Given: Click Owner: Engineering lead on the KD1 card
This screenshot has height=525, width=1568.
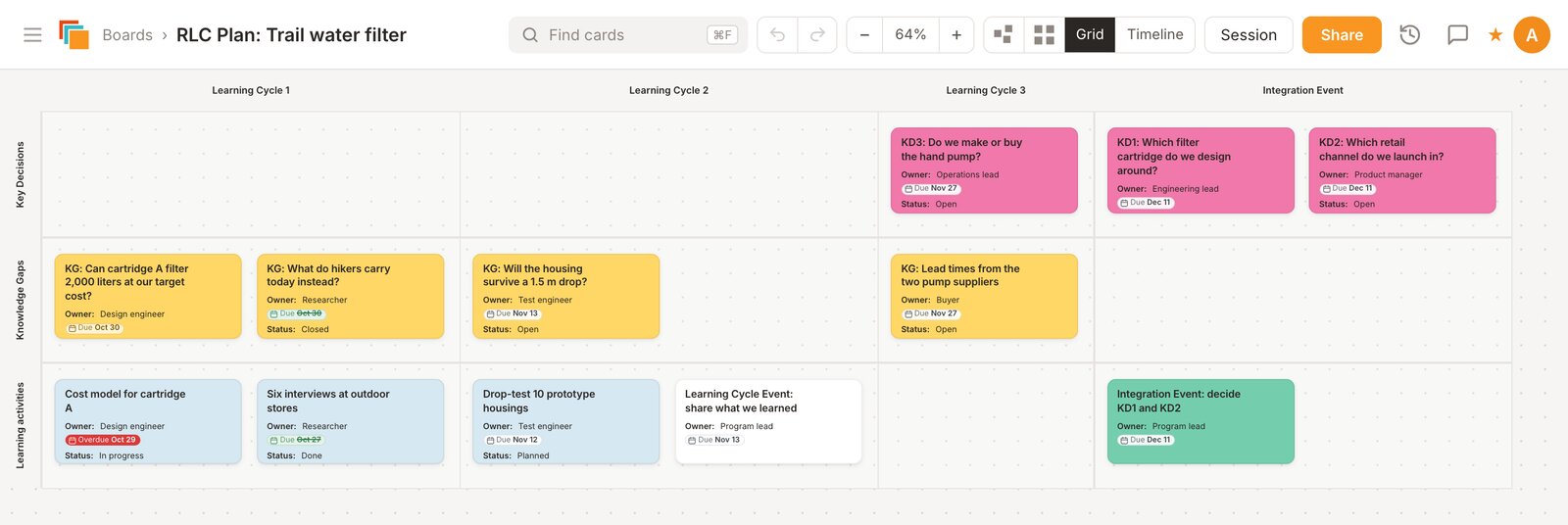Looking at the screenshot, I should click(1168, 189).
